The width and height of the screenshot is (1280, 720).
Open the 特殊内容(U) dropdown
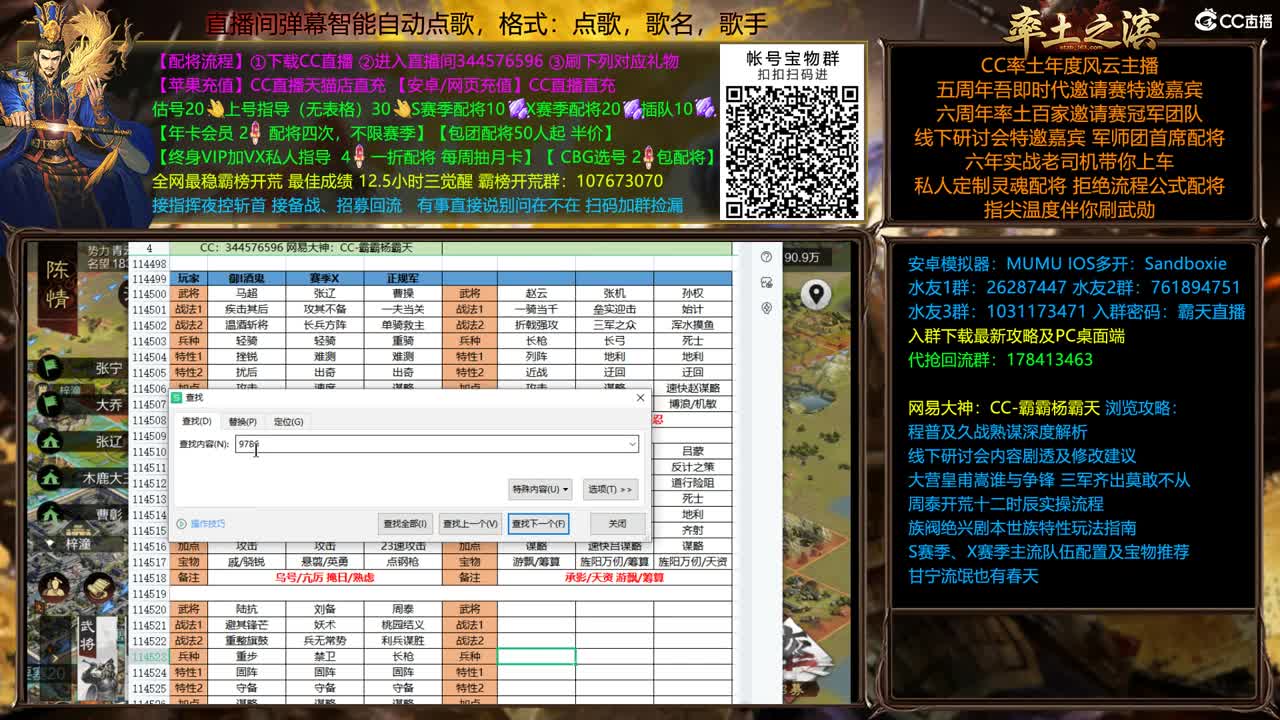[540, 489]
